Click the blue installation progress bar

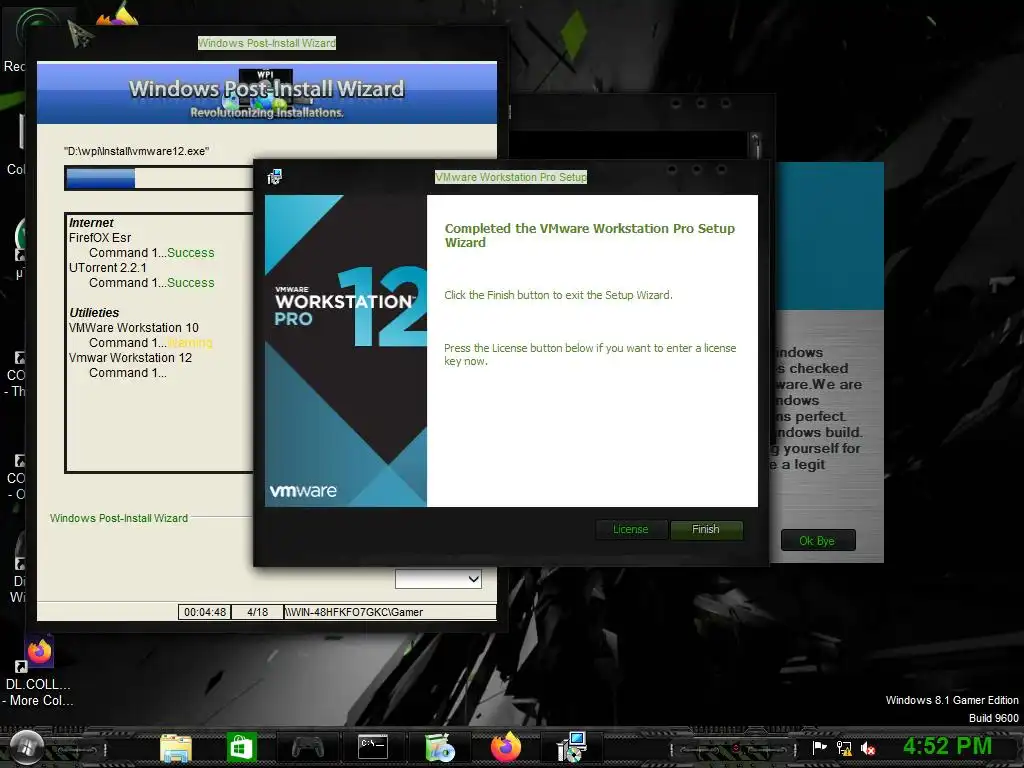click(x=159, y=178)
